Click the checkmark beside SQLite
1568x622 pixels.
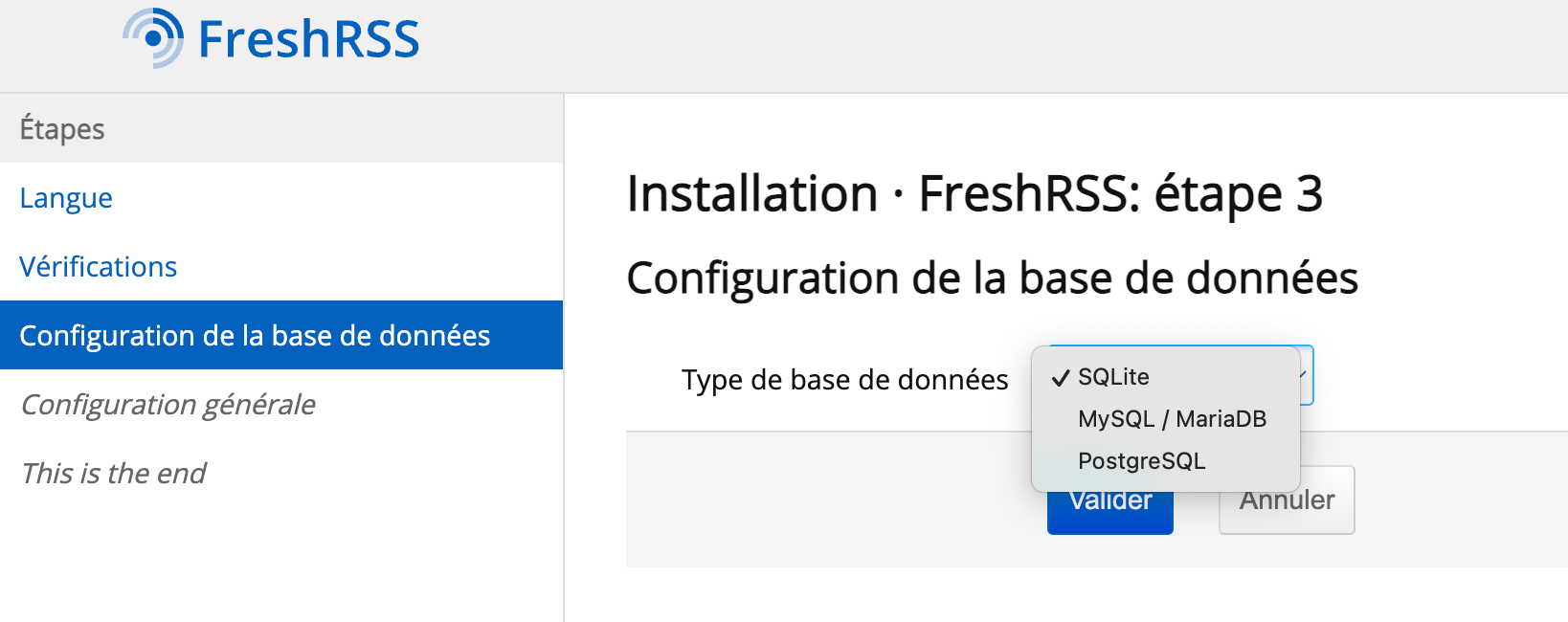coord(1060,378)
